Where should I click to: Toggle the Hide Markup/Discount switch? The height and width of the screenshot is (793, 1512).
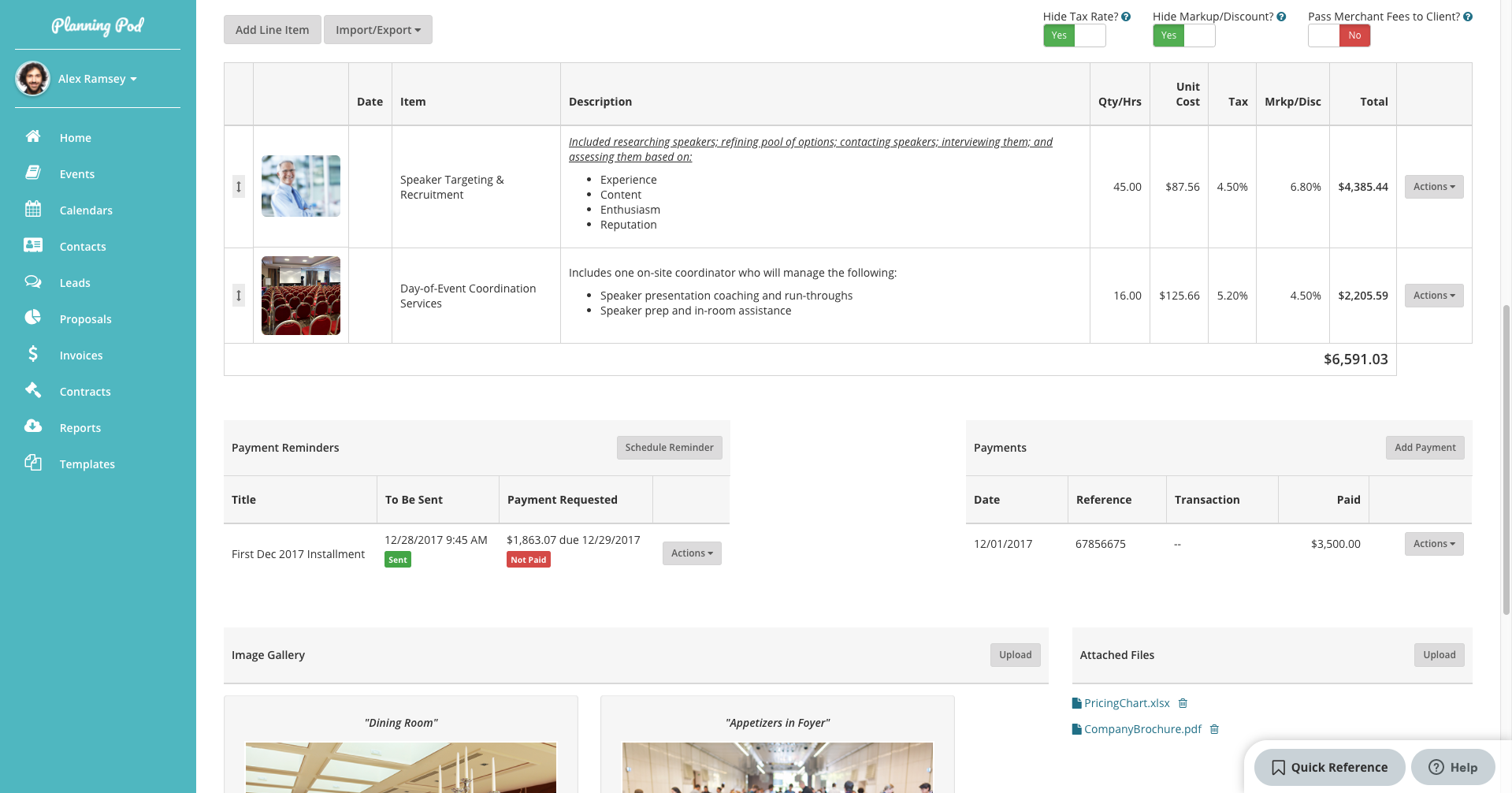click(1183, 35)
